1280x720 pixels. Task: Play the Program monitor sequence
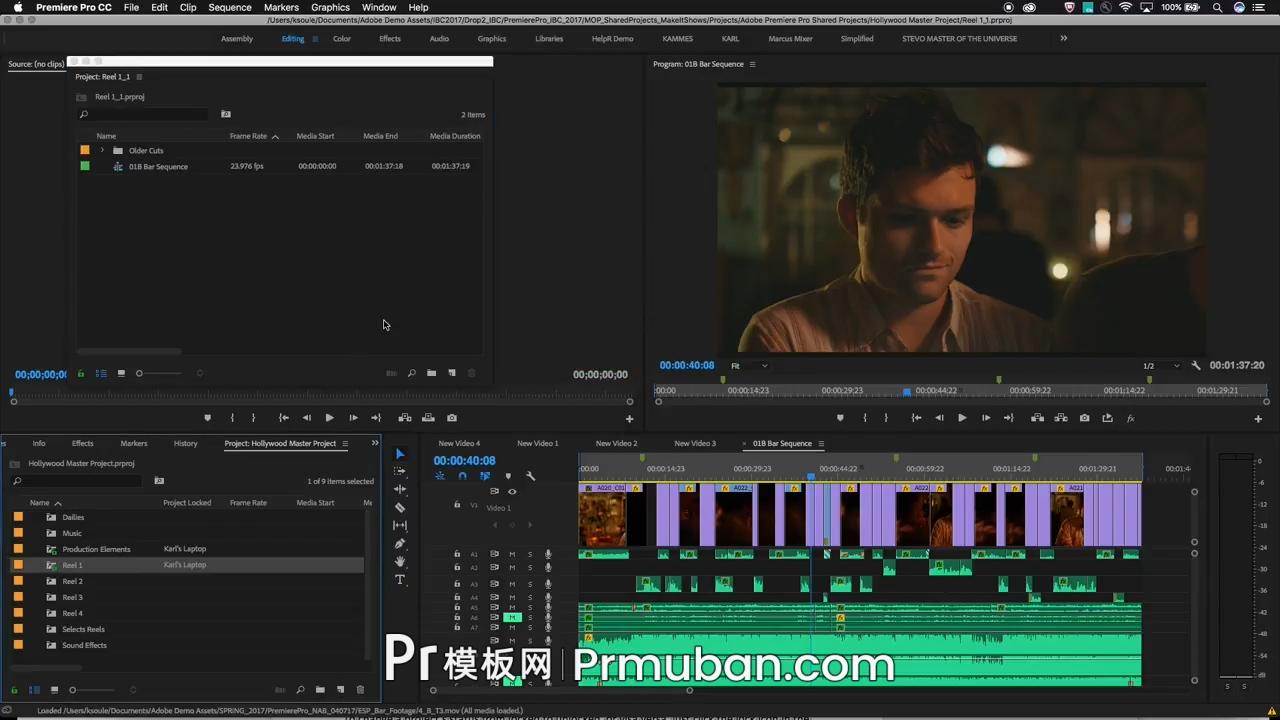pyautogui.click(x=962, y=418)
